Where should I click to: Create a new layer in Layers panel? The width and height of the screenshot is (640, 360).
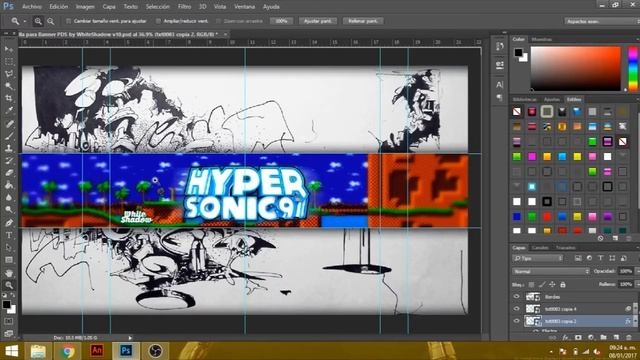[616, 338]
